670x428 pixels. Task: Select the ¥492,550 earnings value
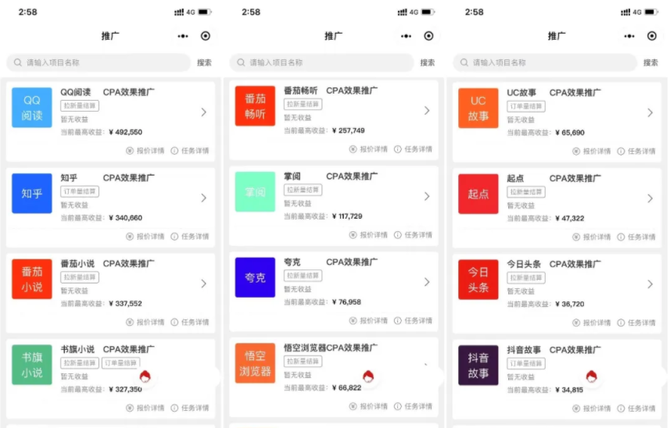click(x=126, y=132)
